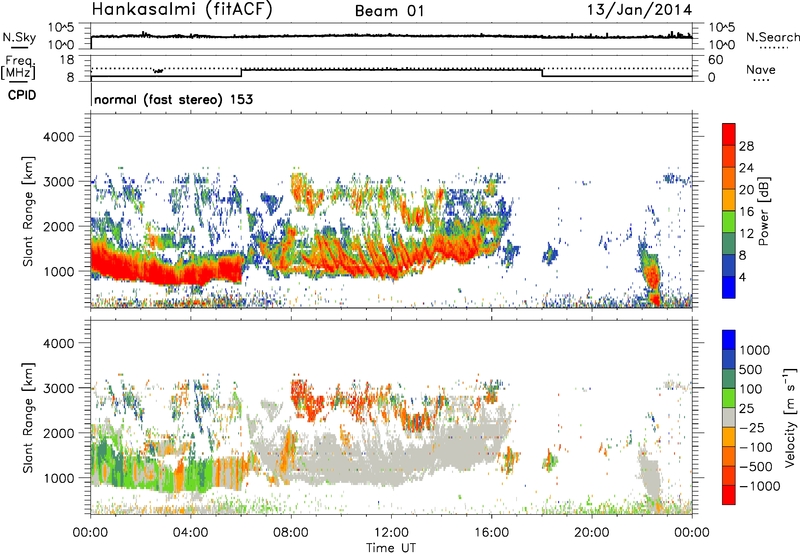
Task: Click the N.Search legend label
Action: tap(773, 37)
